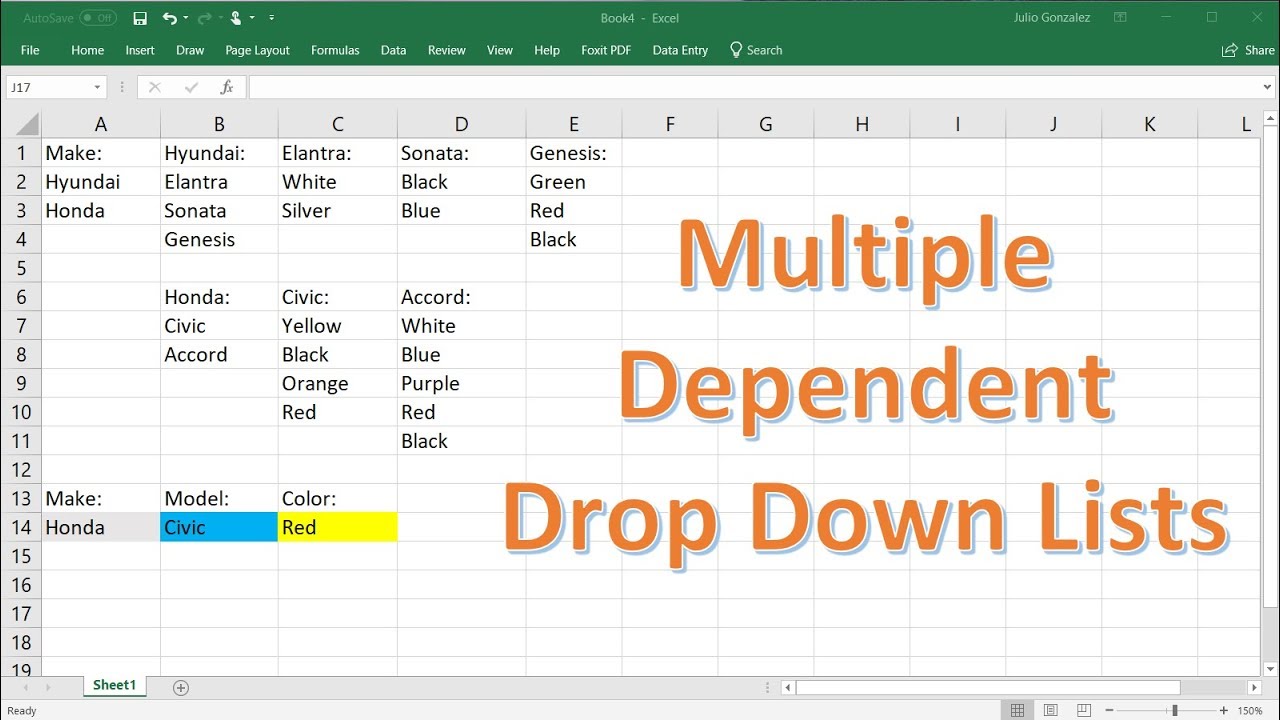
Task: Open the Data ribbon tab
Action: pos(393,50)
